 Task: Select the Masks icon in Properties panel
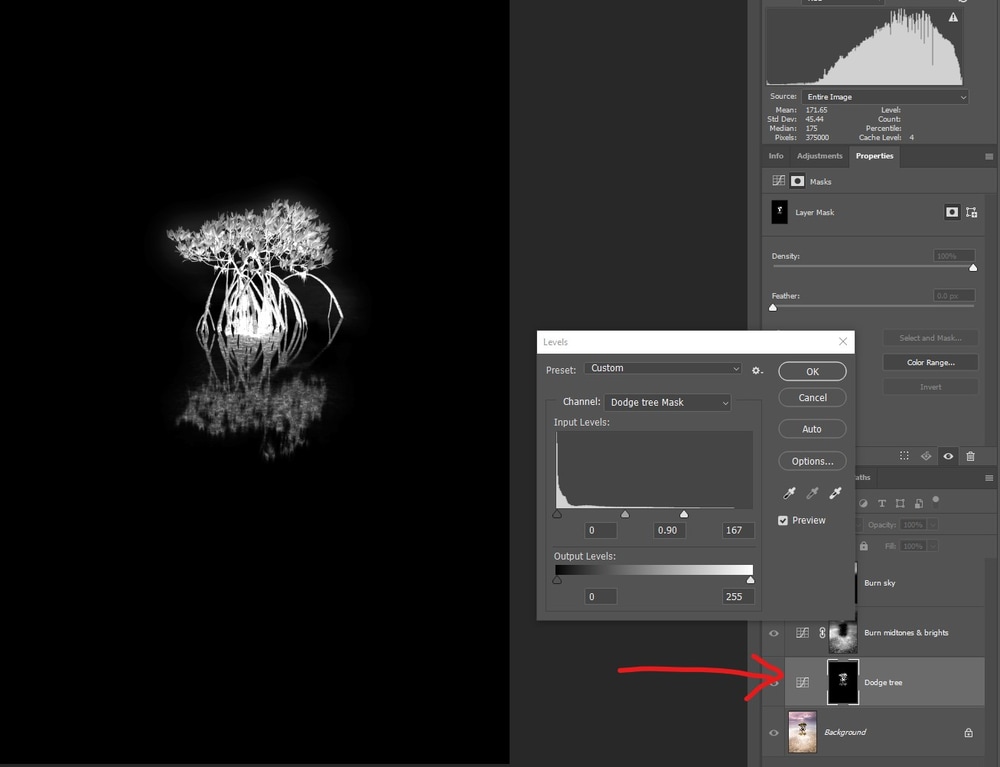pyautogui.click(x=797, y=181)
